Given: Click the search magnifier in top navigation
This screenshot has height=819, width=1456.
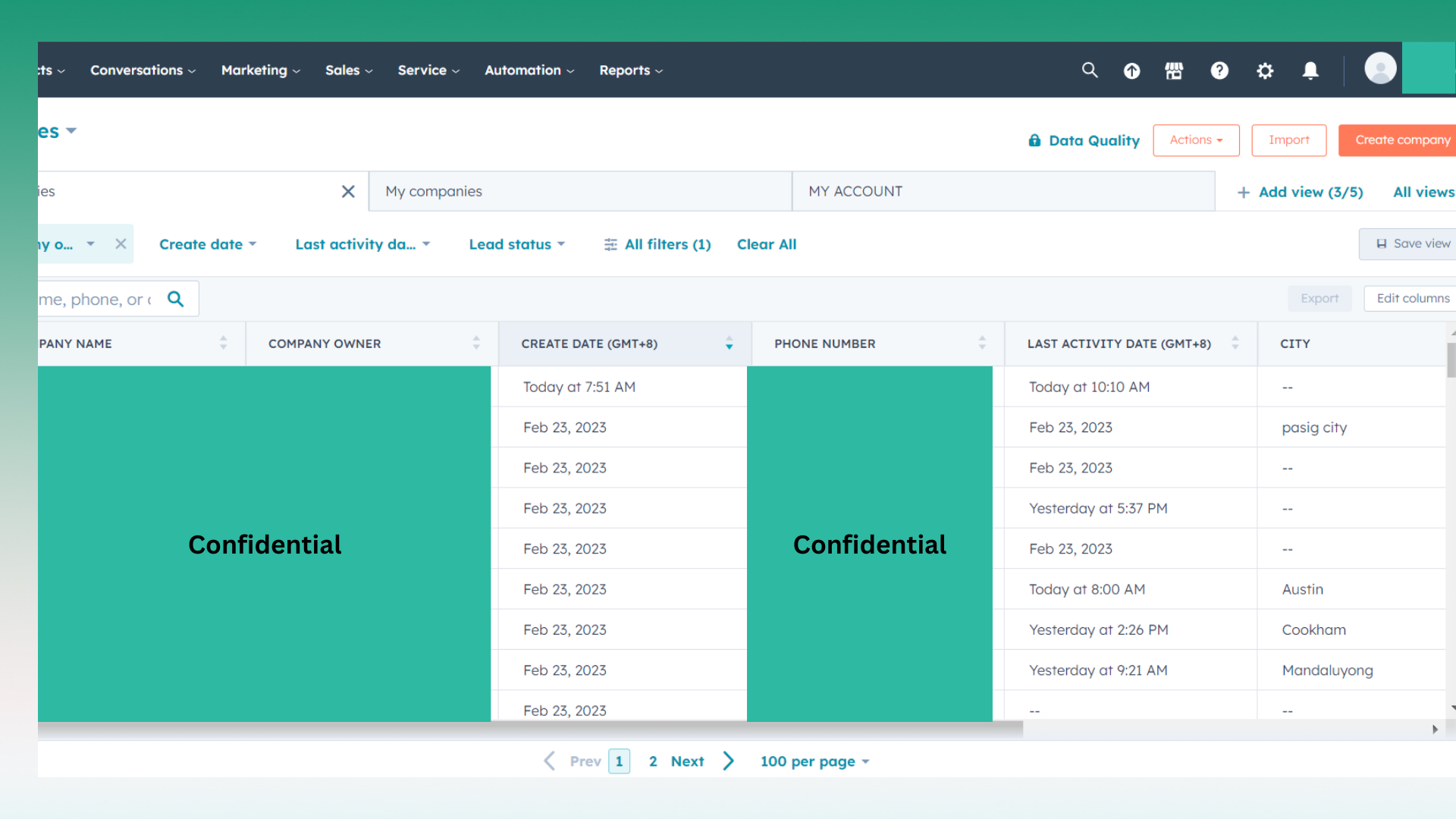Looking at the screenshot, I should [x=1090, y=71].
